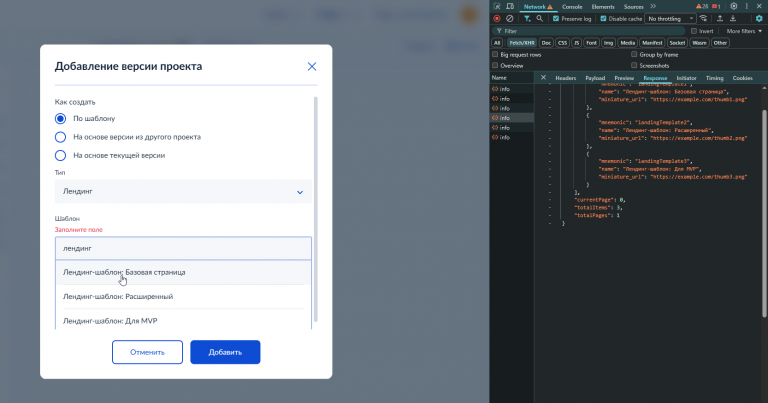The width and height of the screenshot is (768, 403).
Task: Click the errors count 1 badge
Action: pos(716,6)
